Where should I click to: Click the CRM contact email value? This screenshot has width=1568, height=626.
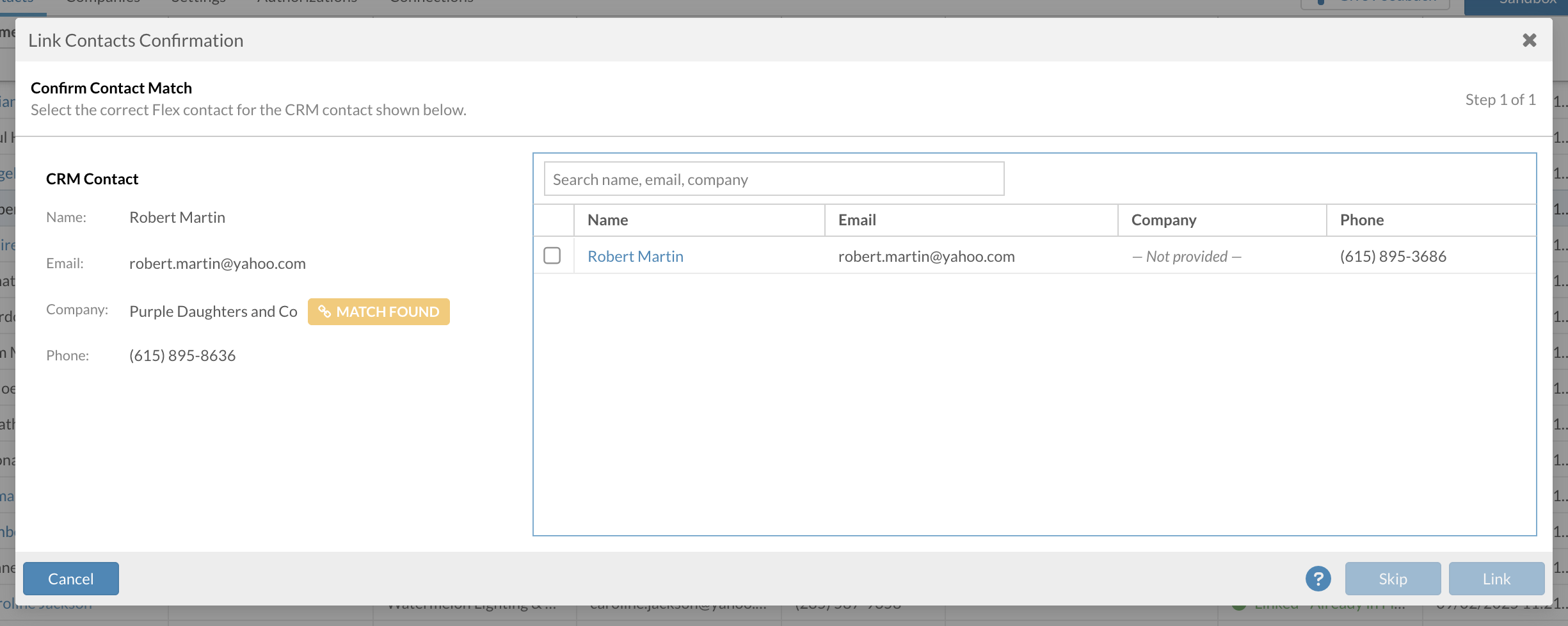coord(217,264)
